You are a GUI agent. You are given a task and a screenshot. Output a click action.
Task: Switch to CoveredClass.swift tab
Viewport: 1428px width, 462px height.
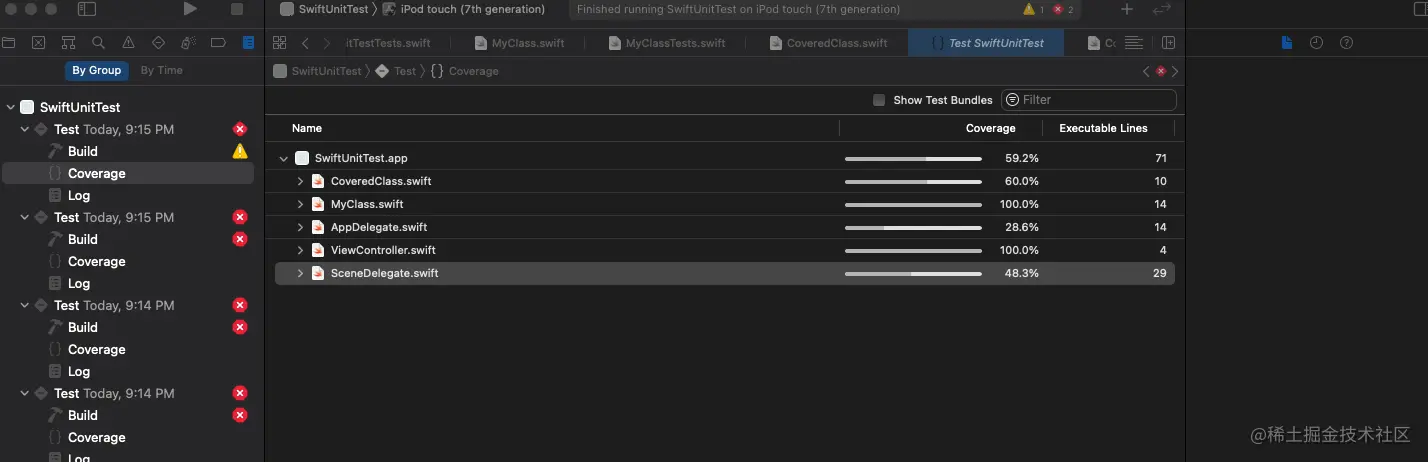[831, 43]
